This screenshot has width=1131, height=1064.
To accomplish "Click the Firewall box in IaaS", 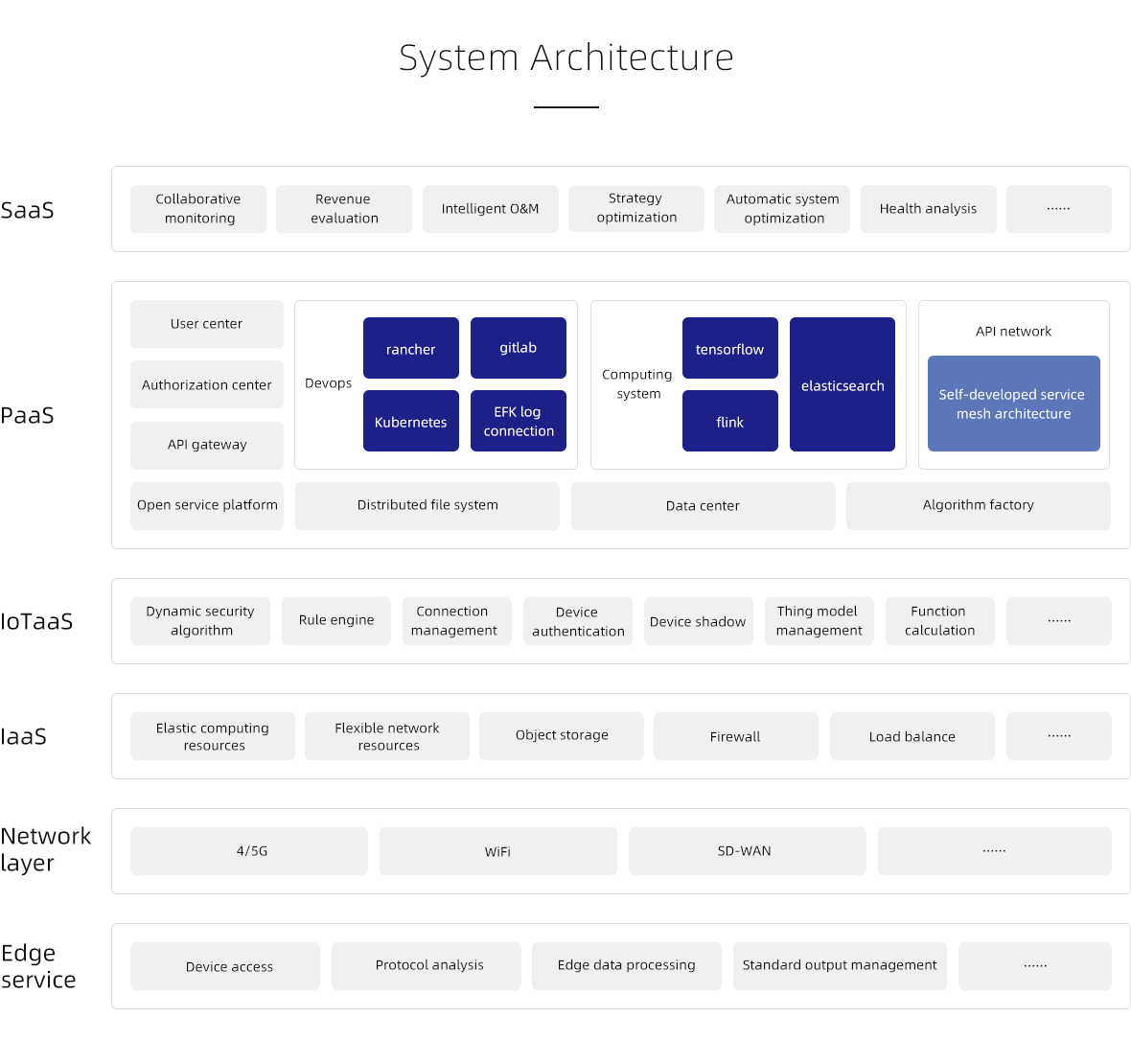I will click(735, 736).
